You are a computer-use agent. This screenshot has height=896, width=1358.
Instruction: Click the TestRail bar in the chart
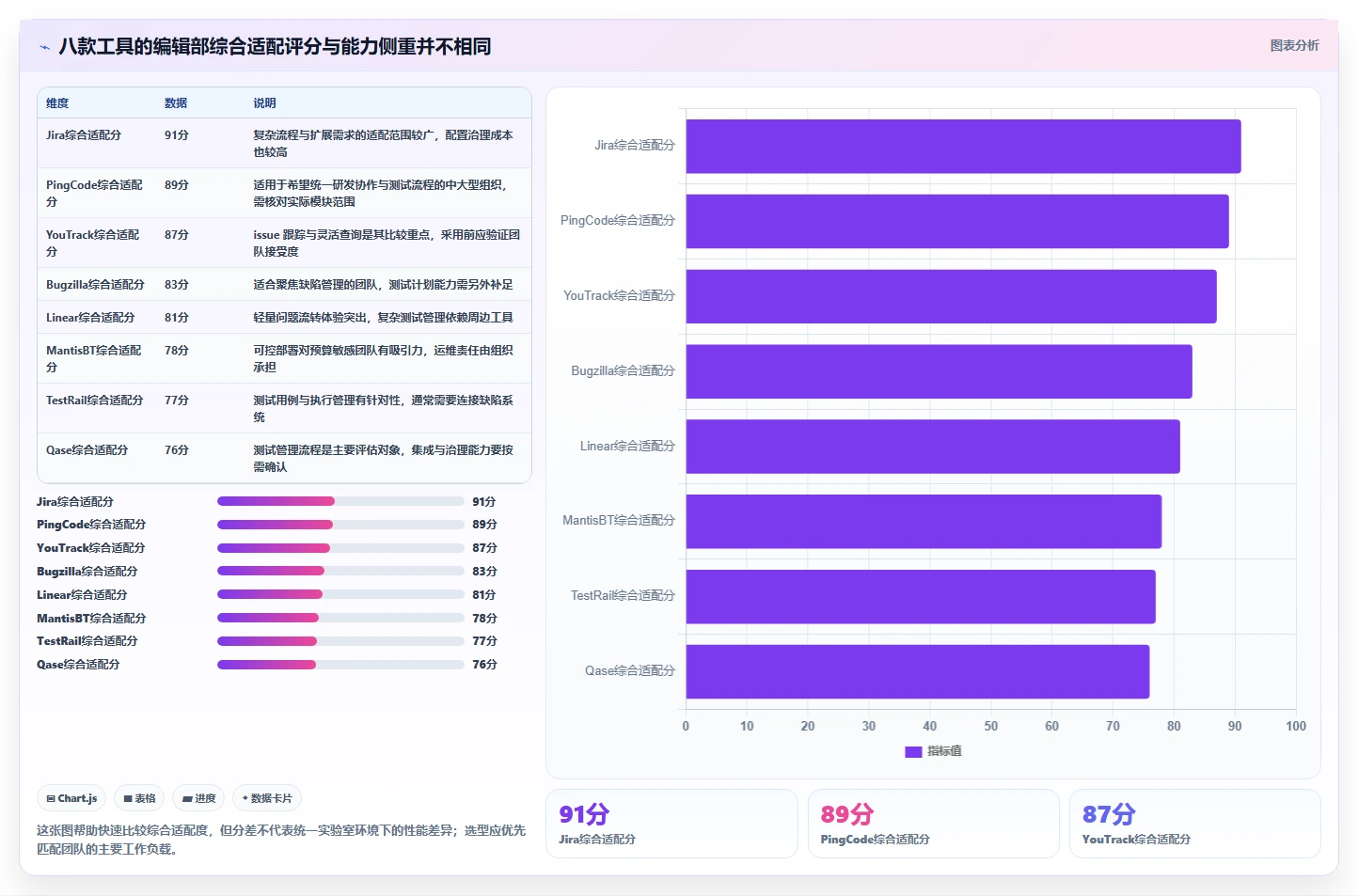[x=921, y=596]
